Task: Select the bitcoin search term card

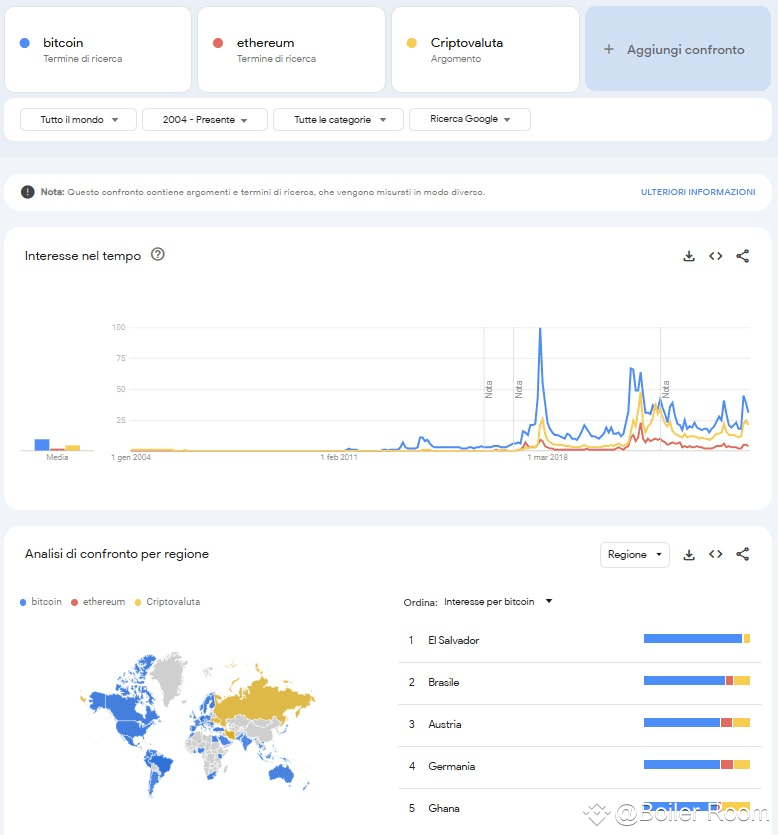Action: pos(98,49)
